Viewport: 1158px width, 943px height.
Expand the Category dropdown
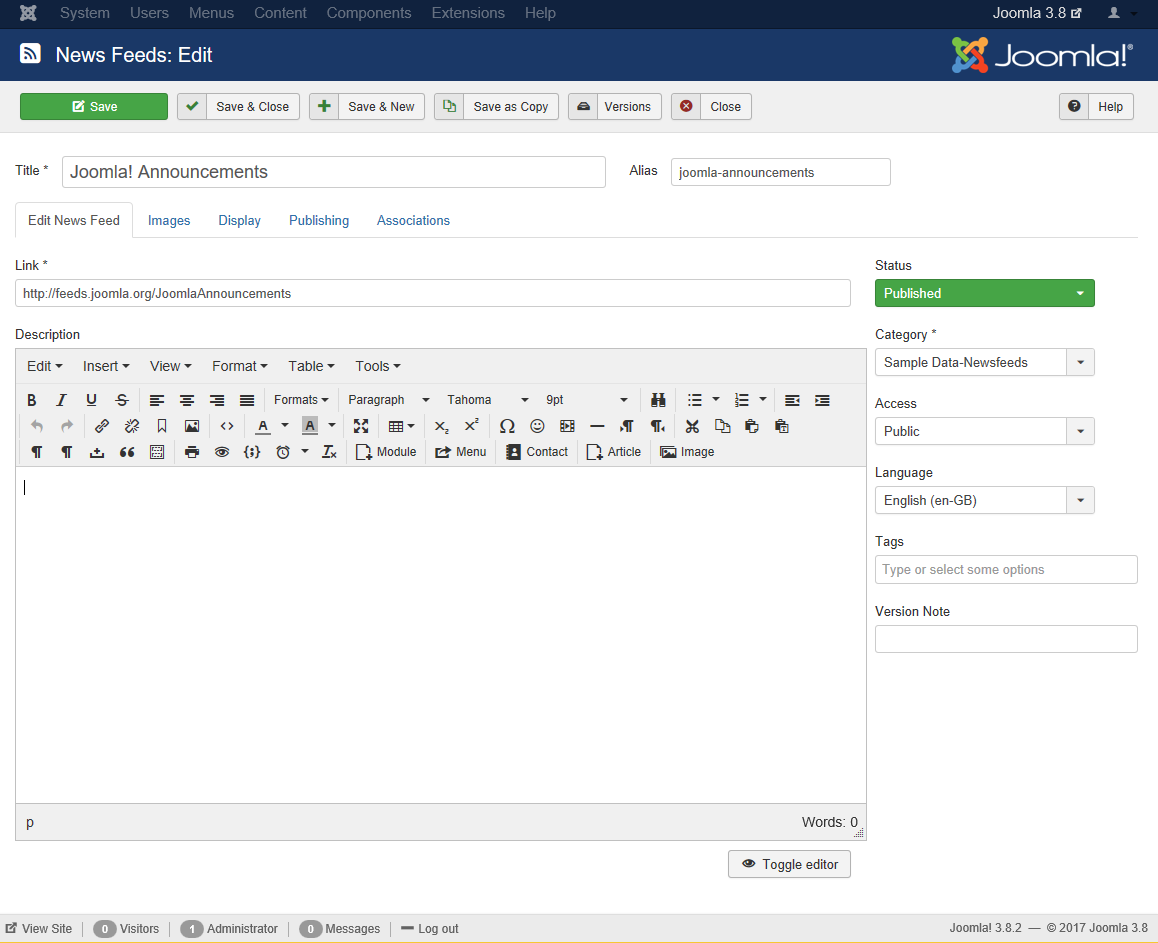[984, 362]
